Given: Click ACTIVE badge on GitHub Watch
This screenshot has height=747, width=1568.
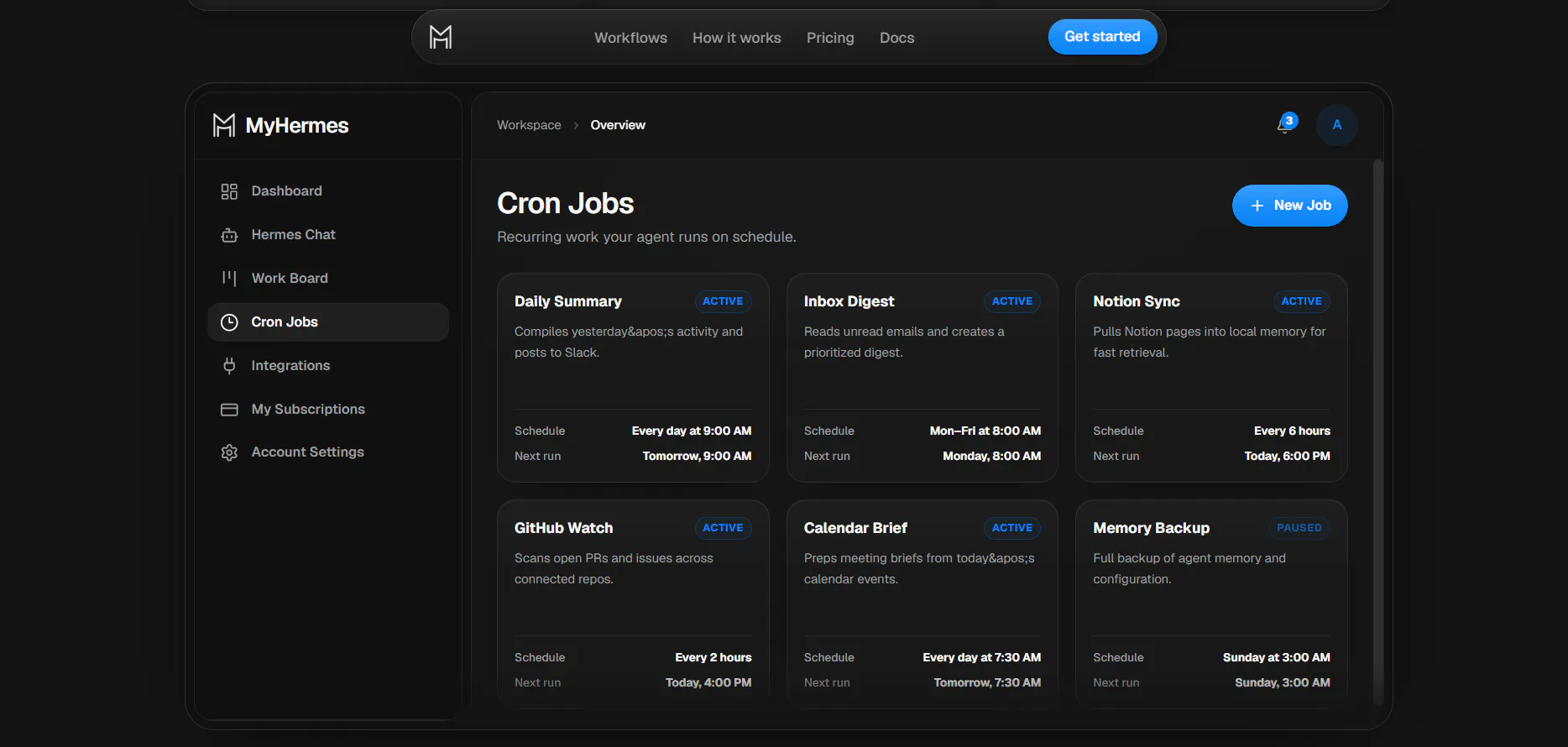Looking at the screenshot, I should pos(723,528).
